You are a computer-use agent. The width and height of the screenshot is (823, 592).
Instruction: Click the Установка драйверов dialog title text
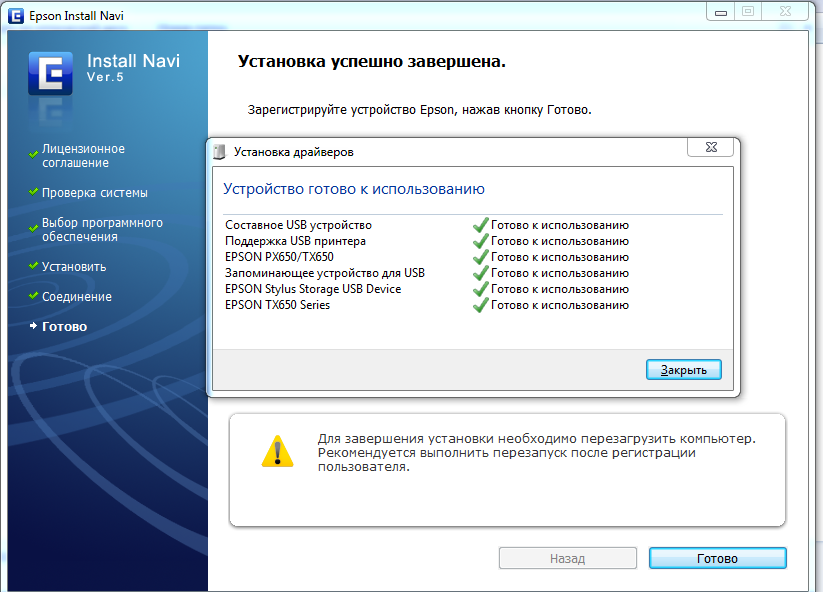click(293, 152)
